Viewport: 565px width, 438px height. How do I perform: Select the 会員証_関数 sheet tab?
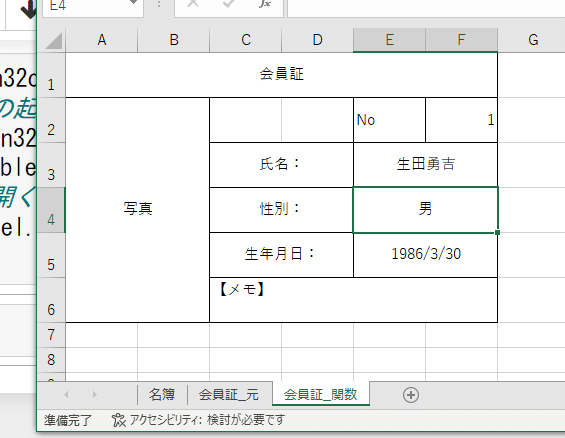tap(320, 394)
